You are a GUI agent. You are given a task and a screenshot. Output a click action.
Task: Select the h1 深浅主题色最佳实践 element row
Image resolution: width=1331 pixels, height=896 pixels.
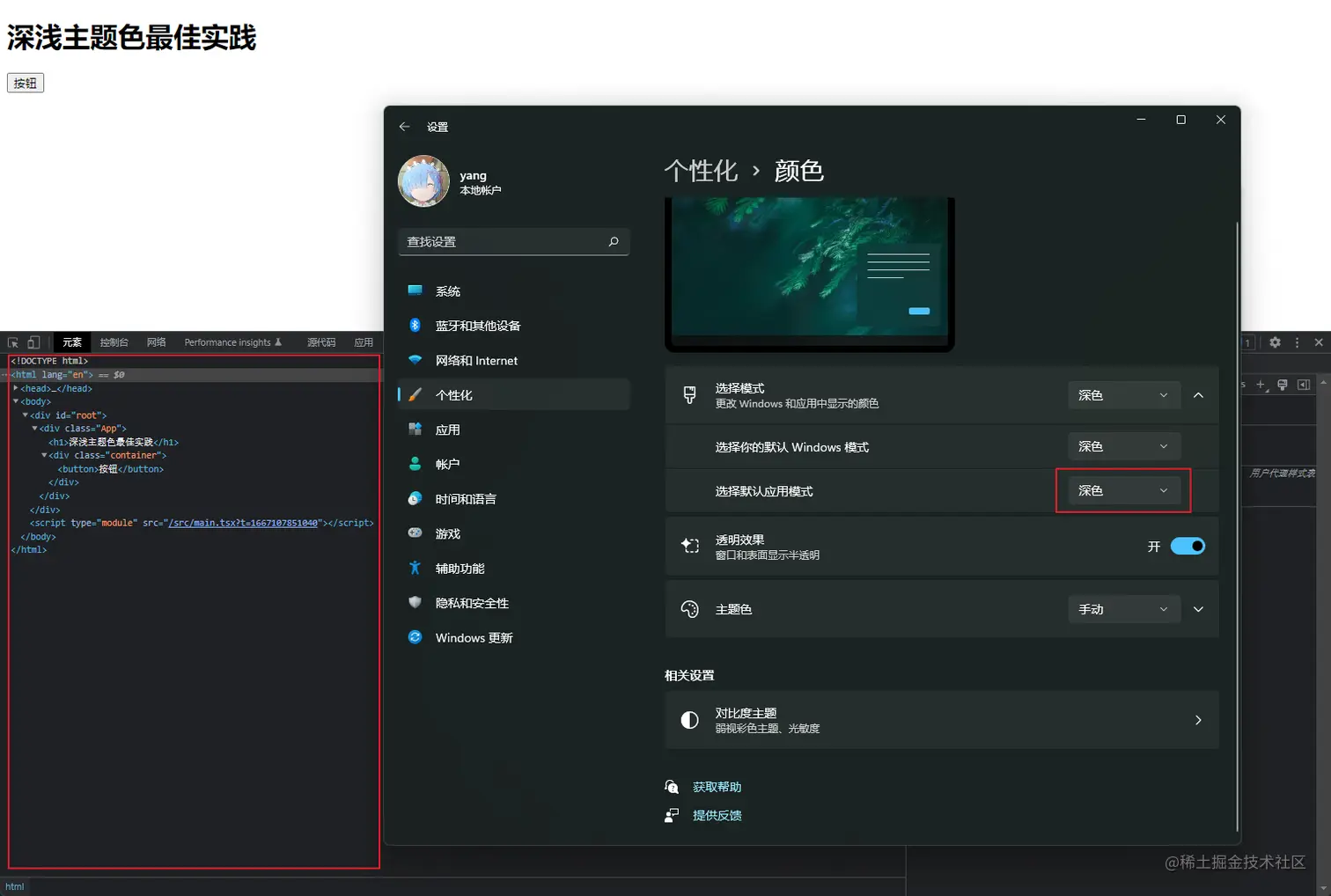click(x=114, y=442)
